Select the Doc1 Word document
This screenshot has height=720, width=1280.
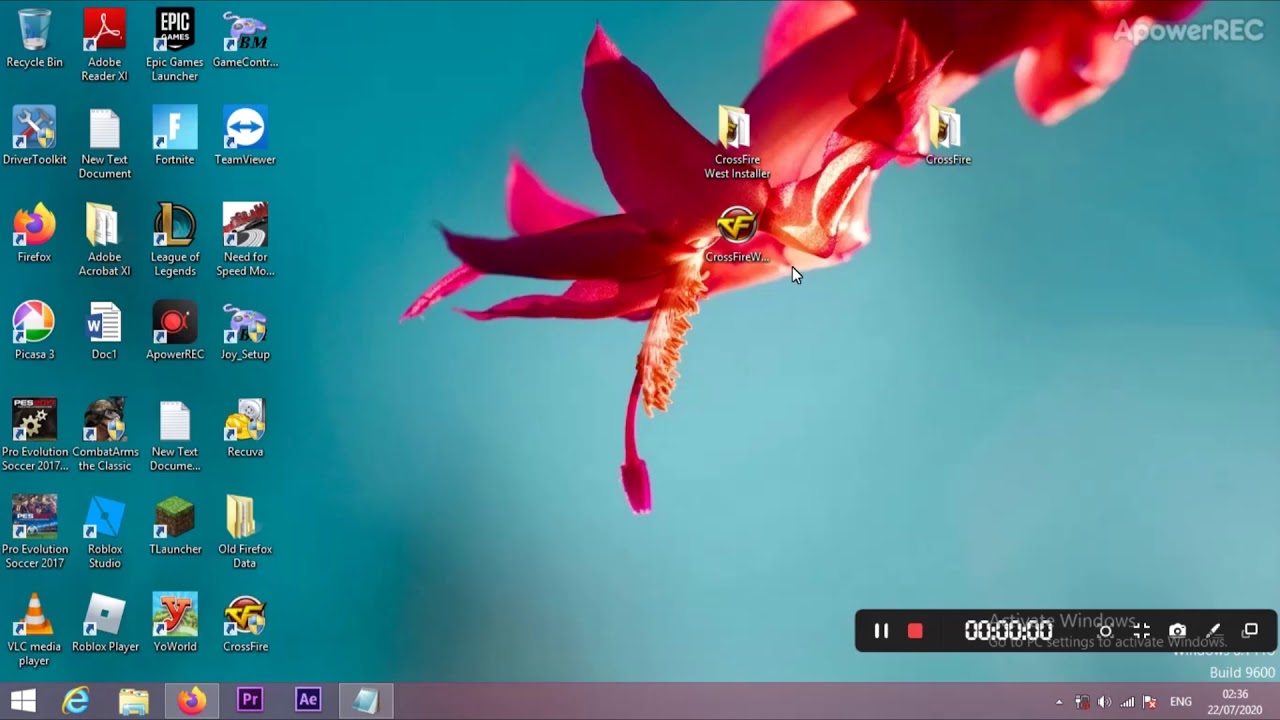tap(104, 331)
